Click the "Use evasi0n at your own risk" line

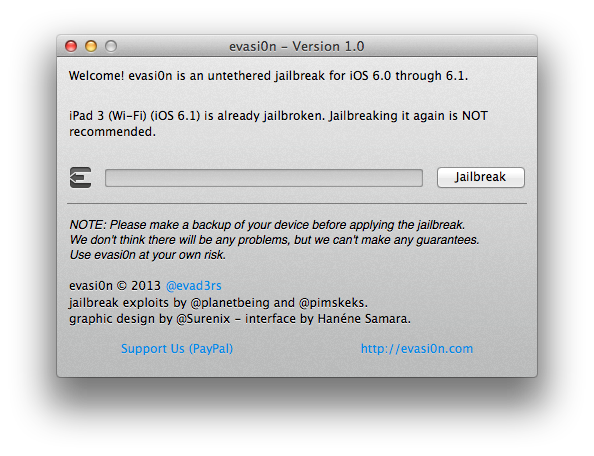(x=148, y=255)
